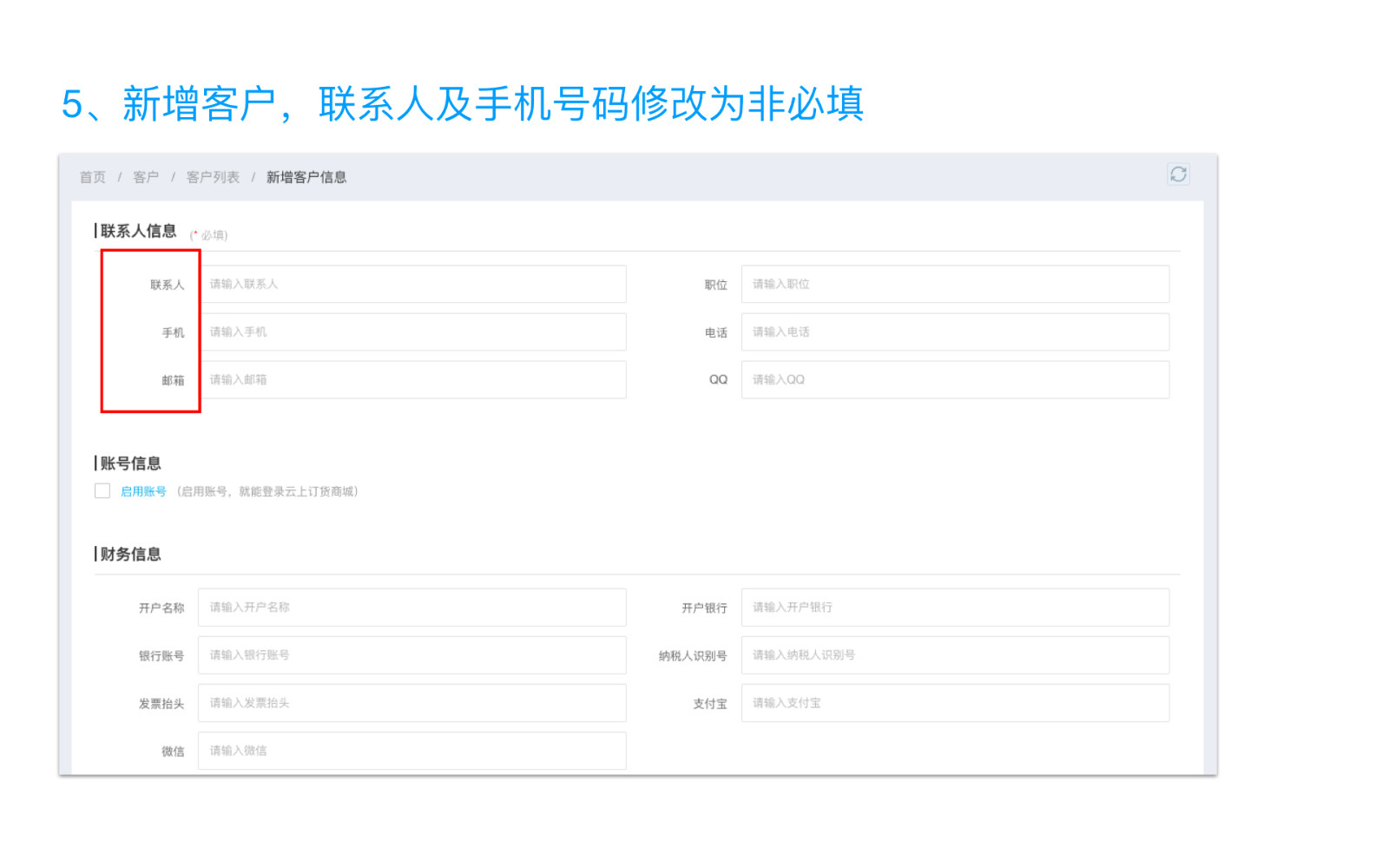Focus the 支付宝 text field
Image resolution: width=1389 pixels, height=868 pixels.
tap(955, 703)
